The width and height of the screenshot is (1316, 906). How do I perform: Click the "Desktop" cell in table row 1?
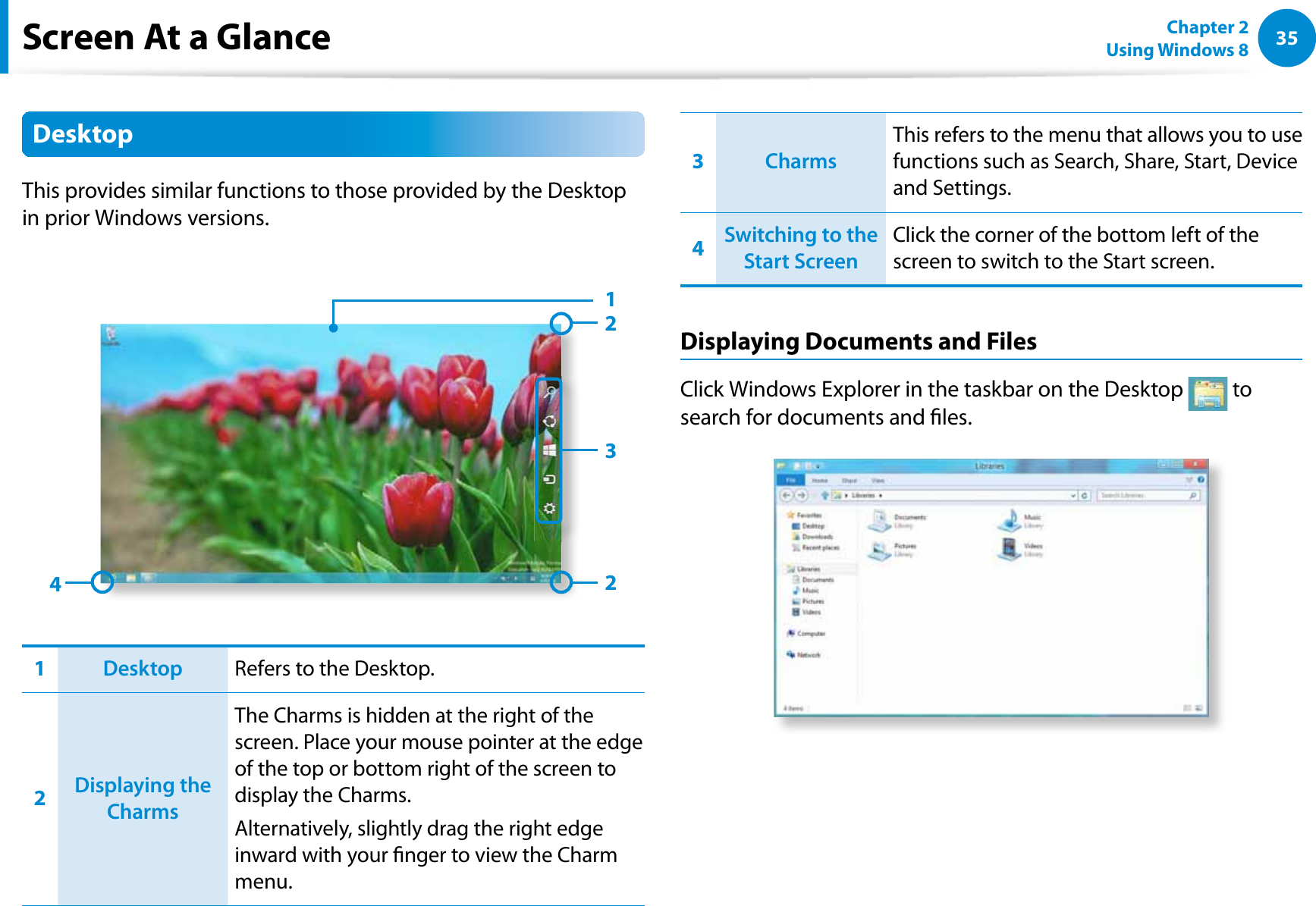click(x=143, y=669)
